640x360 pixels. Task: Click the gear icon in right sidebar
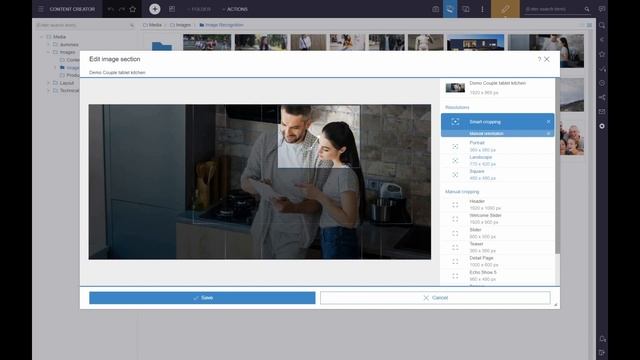(x=602, y=126)
